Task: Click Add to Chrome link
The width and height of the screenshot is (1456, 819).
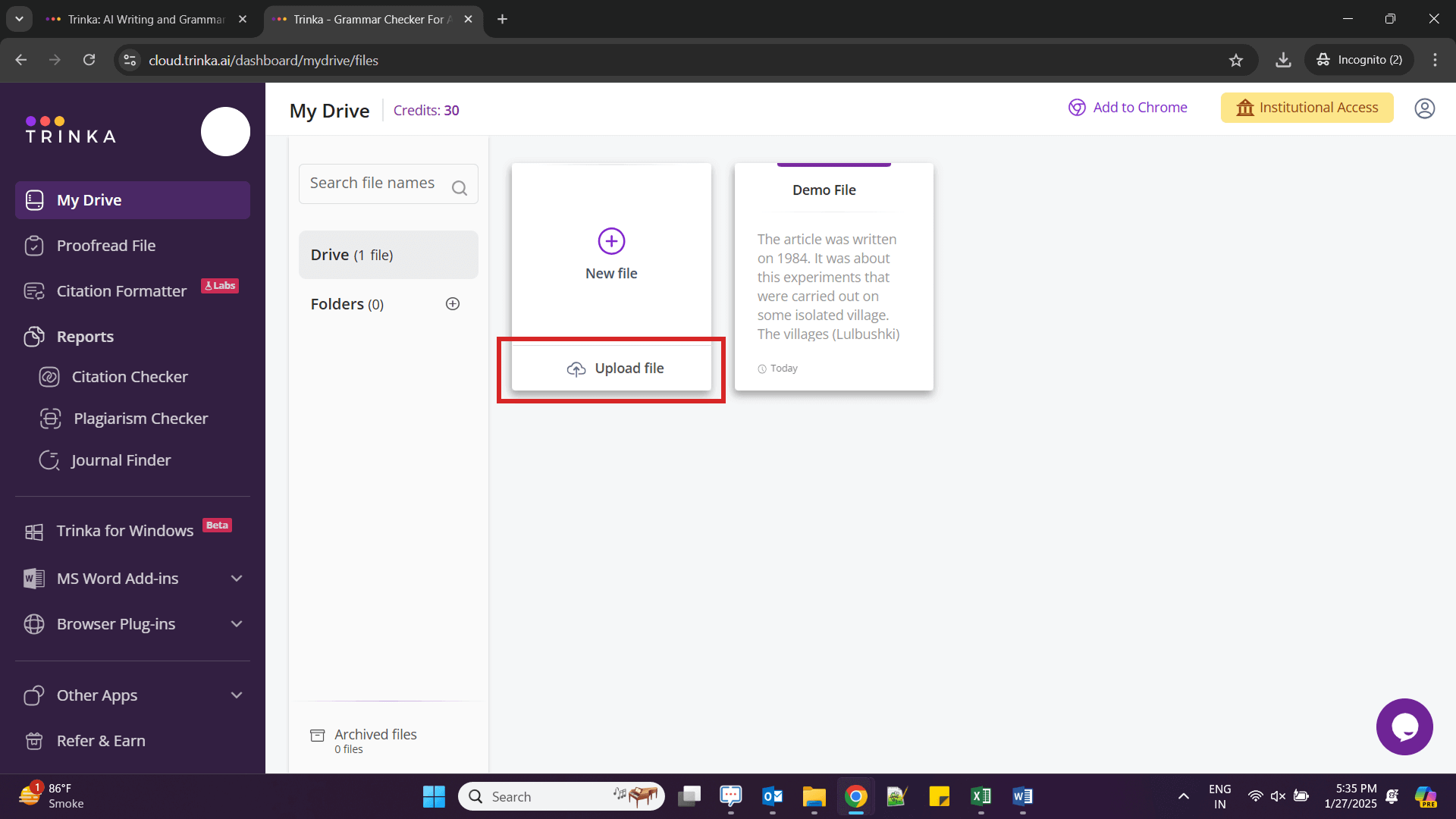Action: pyautogui.click(x=1128, y=108)
